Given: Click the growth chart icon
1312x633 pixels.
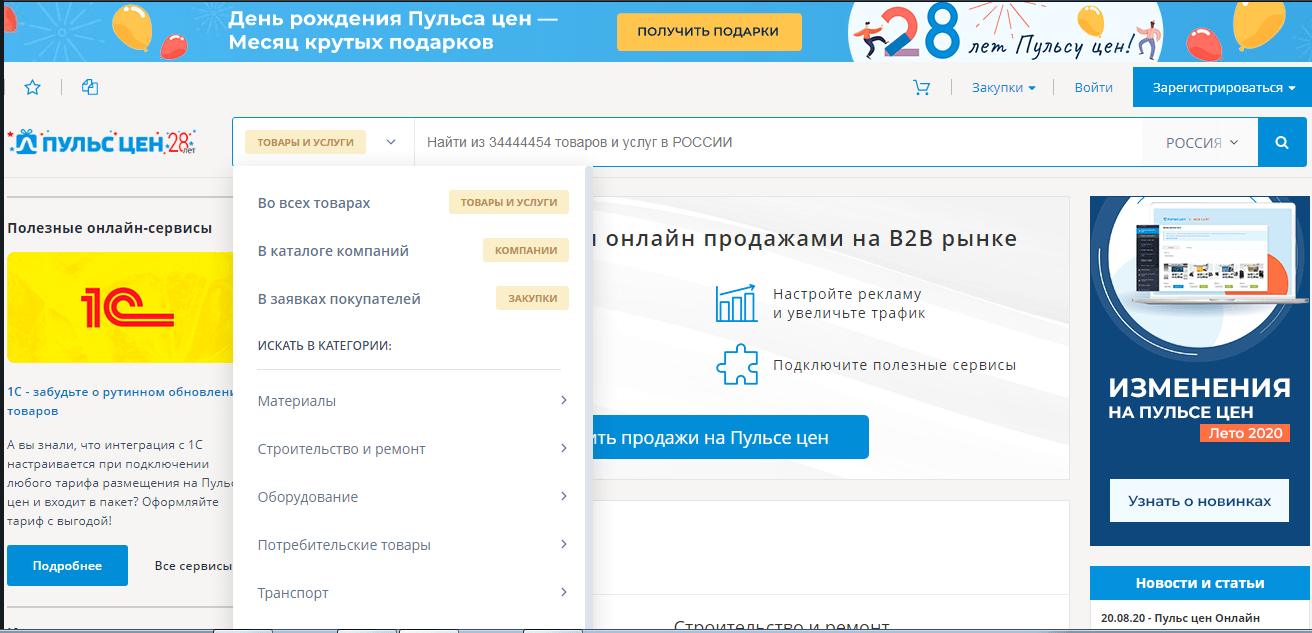Looking at the screenshot, I should [736, 303].
